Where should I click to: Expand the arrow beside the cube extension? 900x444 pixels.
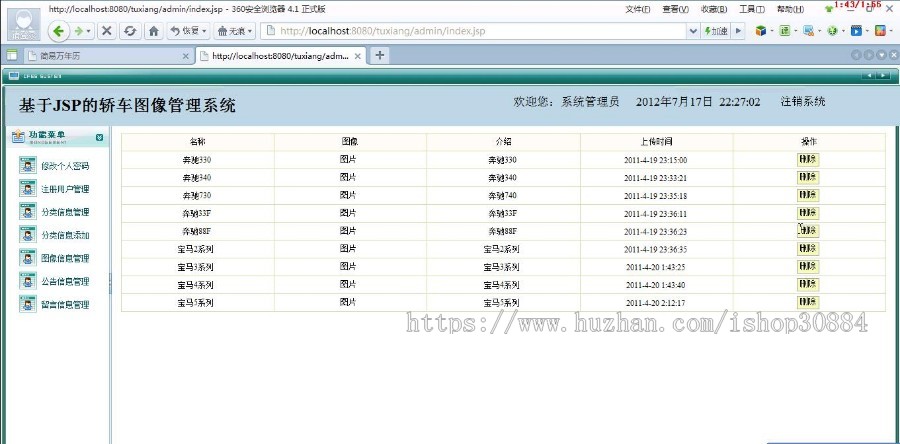pyautogui.click(x=772, y=31)
